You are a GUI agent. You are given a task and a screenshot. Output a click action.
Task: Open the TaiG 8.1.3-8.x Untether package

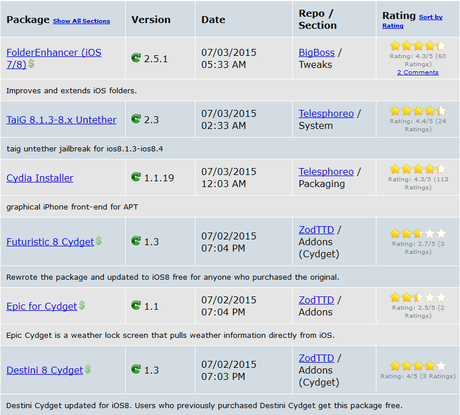(61, 120)
